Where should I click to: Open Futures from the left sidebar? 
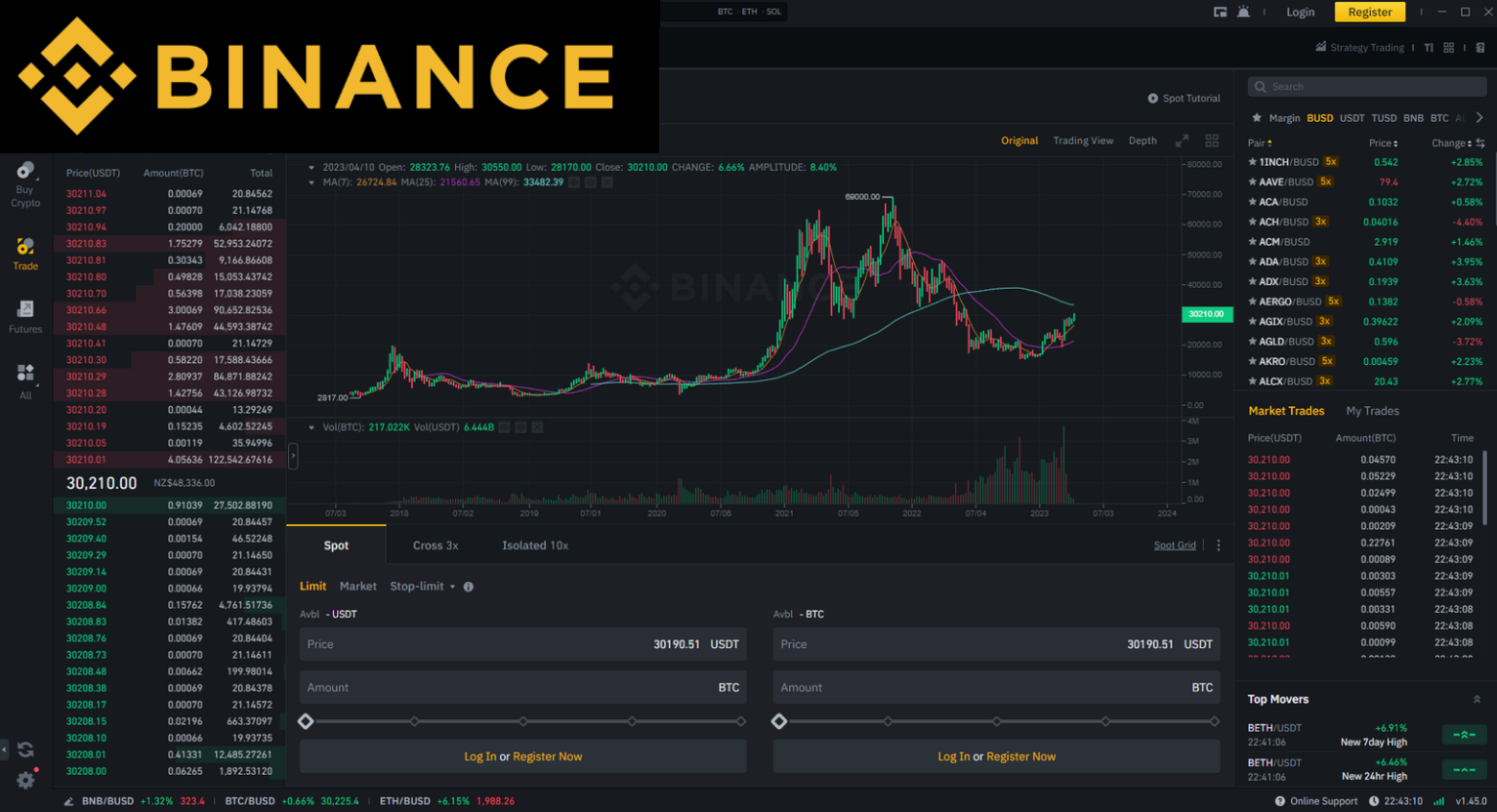[x=25, y=317]
